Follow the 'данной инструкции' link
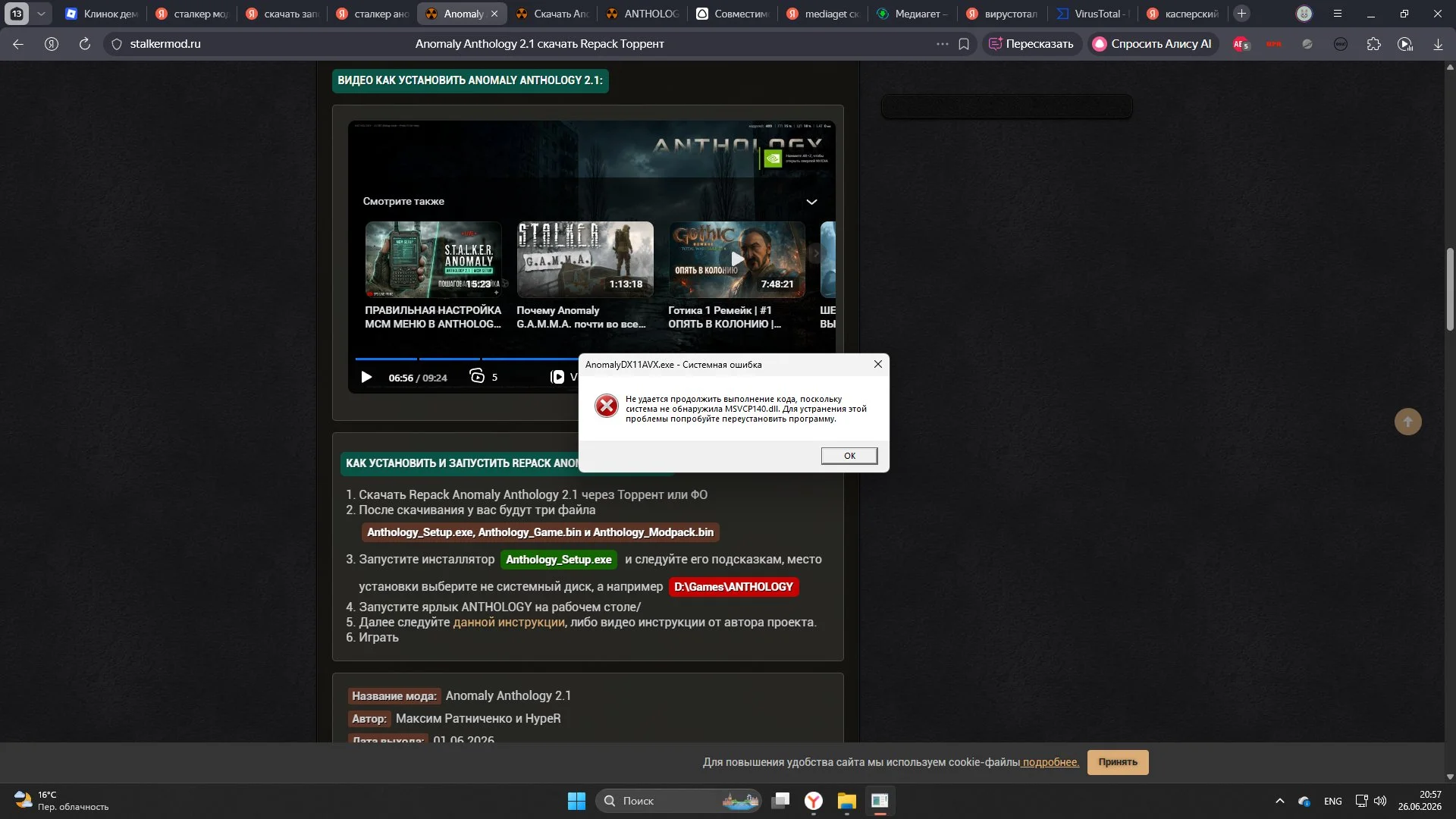 tap(508, 623)
